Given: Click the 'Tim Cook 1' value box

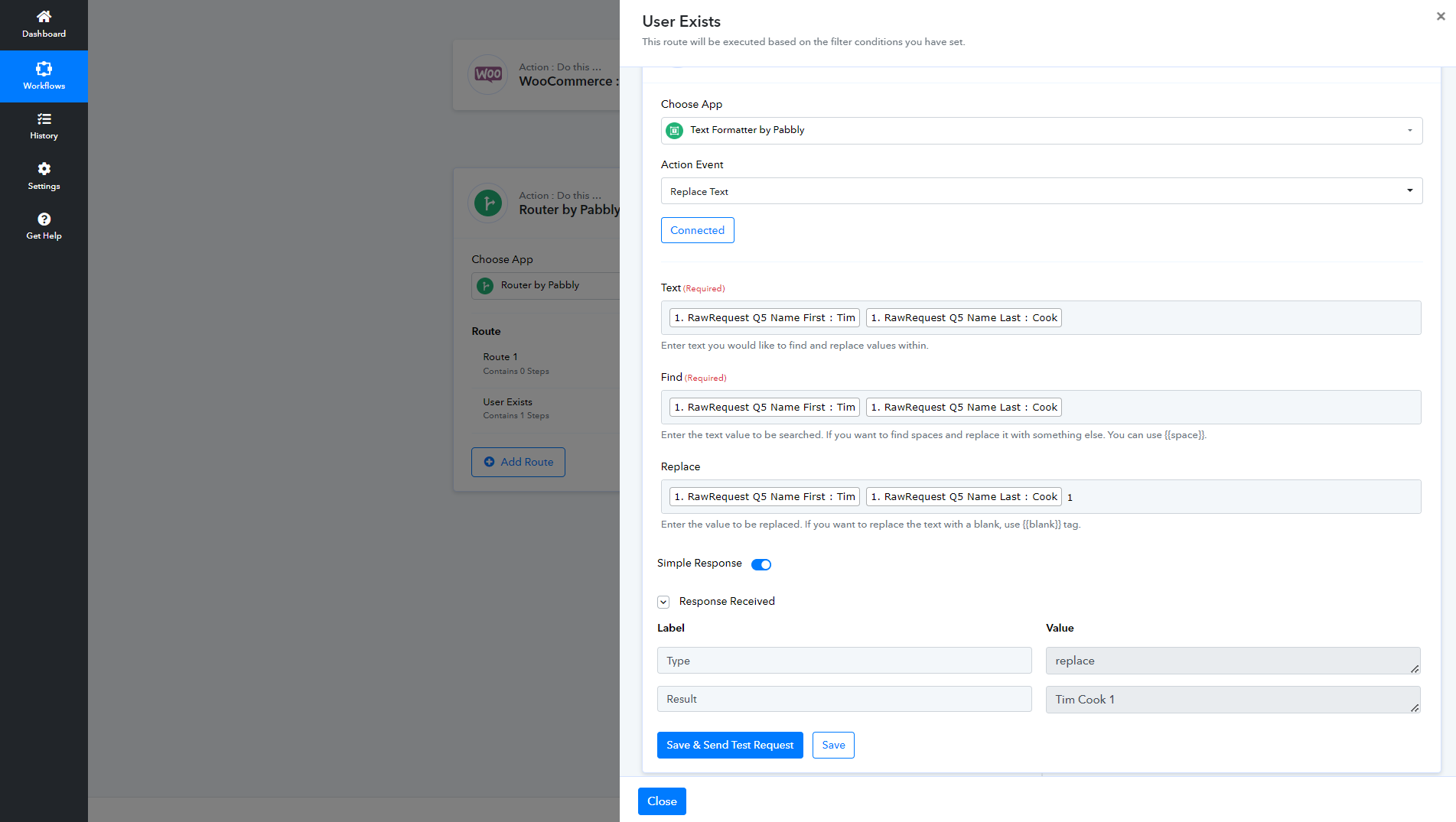Looking at the screenshot, I should click(1233, 700).
